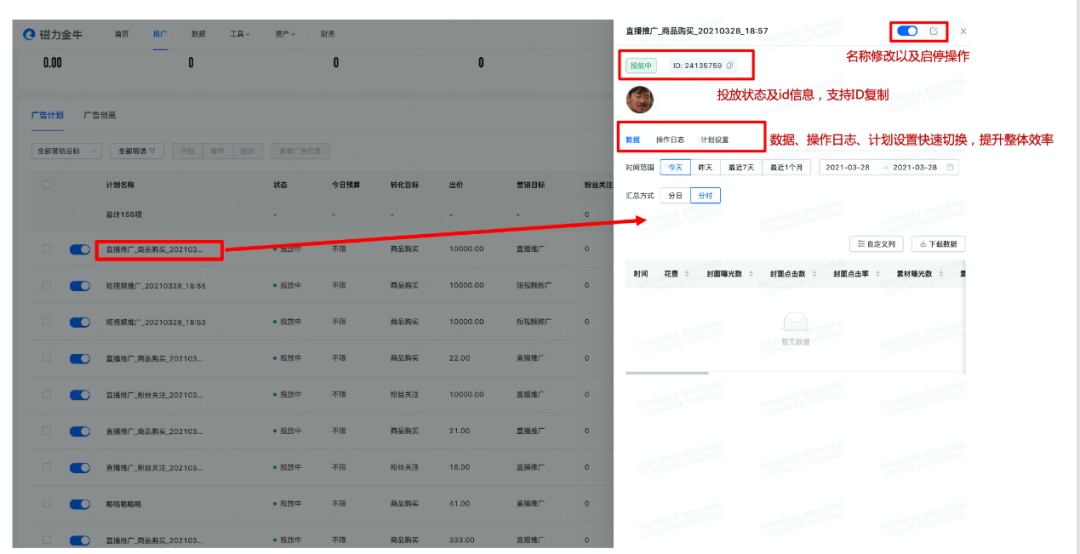Image resolution: width=1080 pixels, height=554 pixels.
Task: Set time range to 最近7天
Action: tap(741, 167)
